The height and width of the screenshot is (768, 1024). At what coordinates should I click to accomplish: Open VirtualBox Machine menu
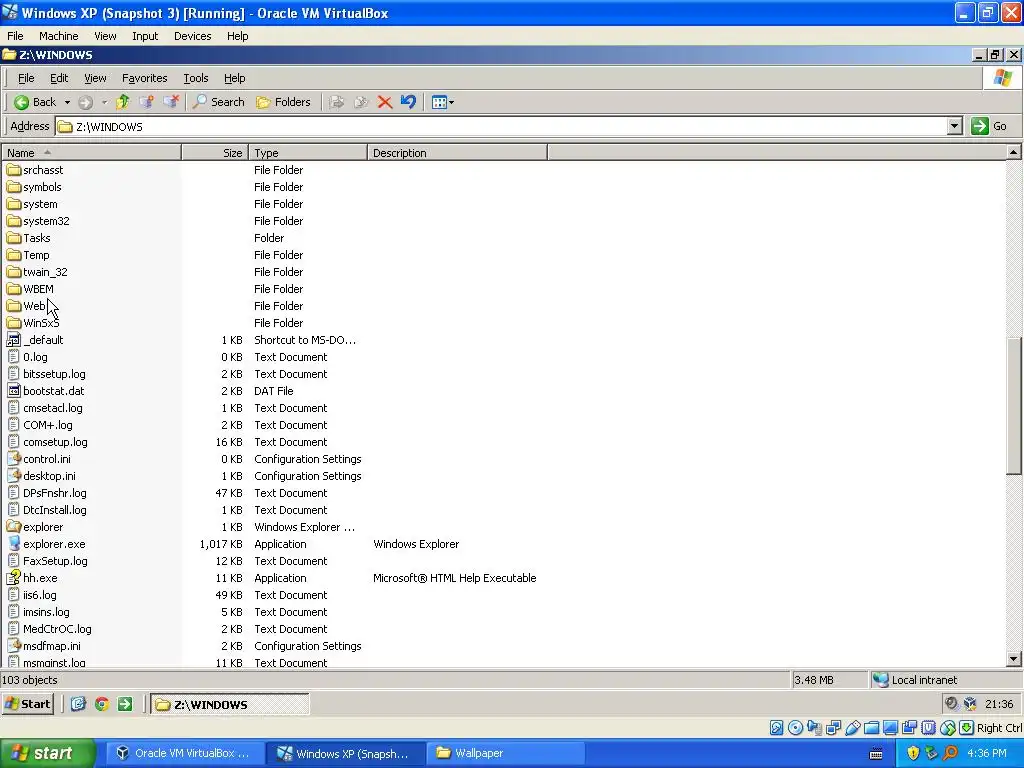(x=58, y=36)
